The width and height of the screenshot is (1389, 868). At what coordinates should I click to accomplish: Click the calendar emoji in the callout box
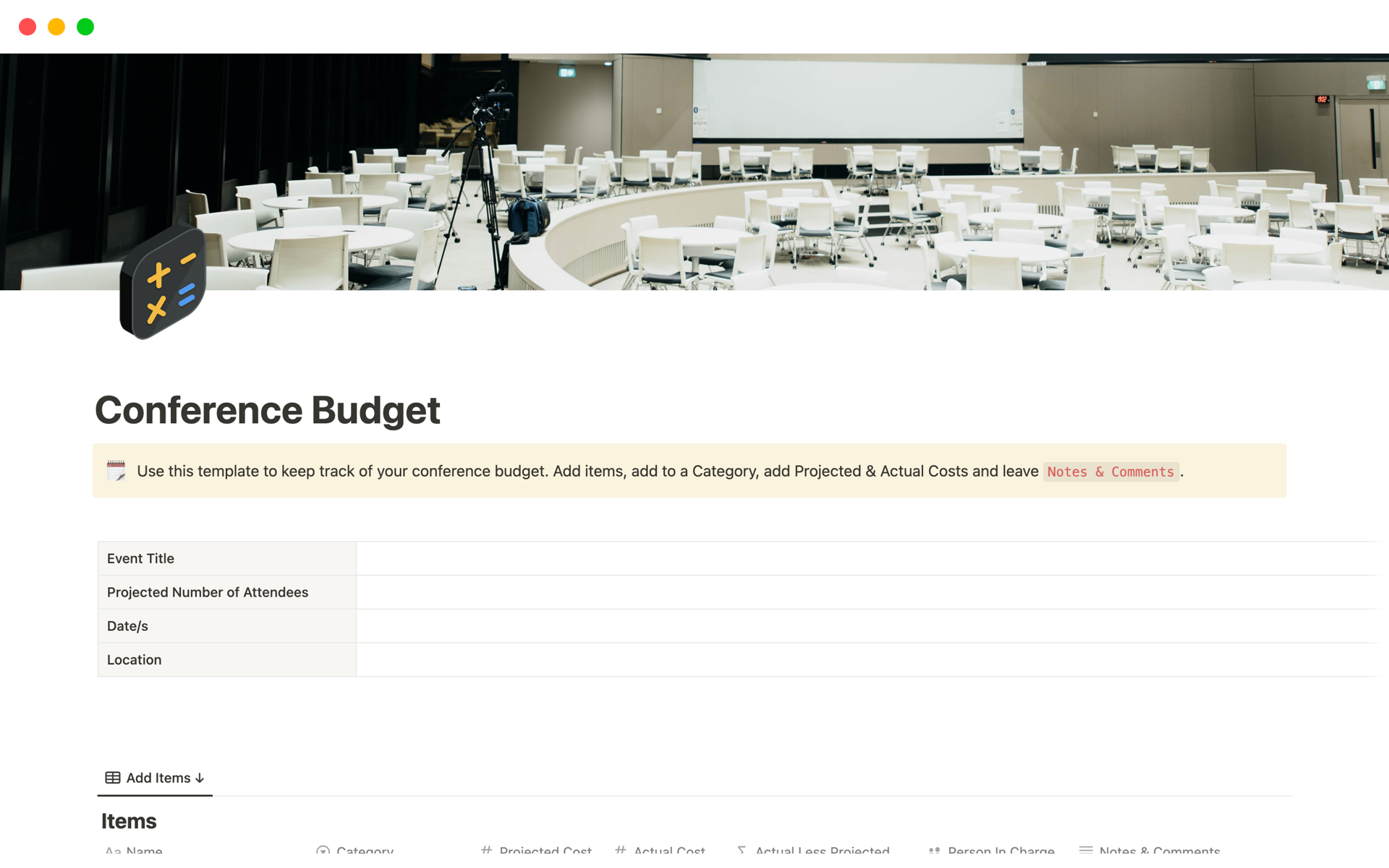116,470
